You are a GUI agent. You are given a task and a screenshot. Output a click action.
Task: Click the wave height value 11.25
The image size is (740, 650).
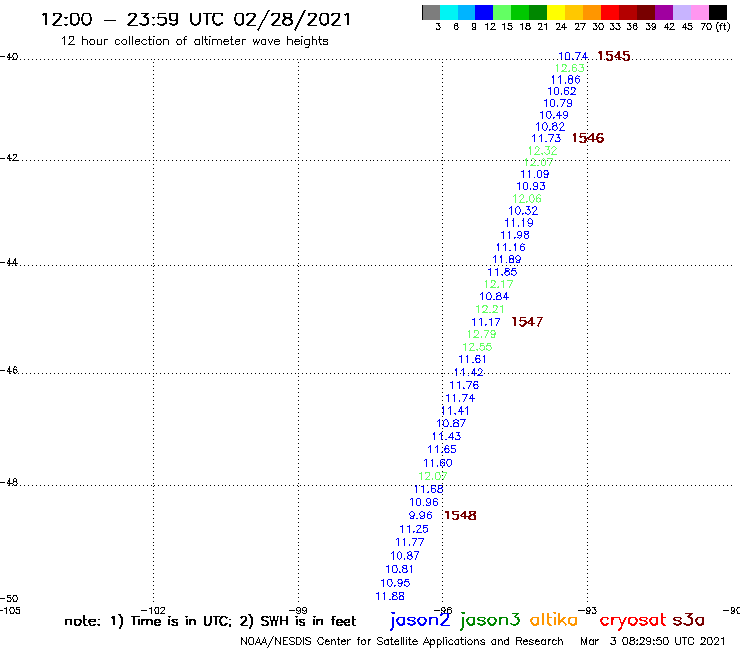[x=414, y=529]
